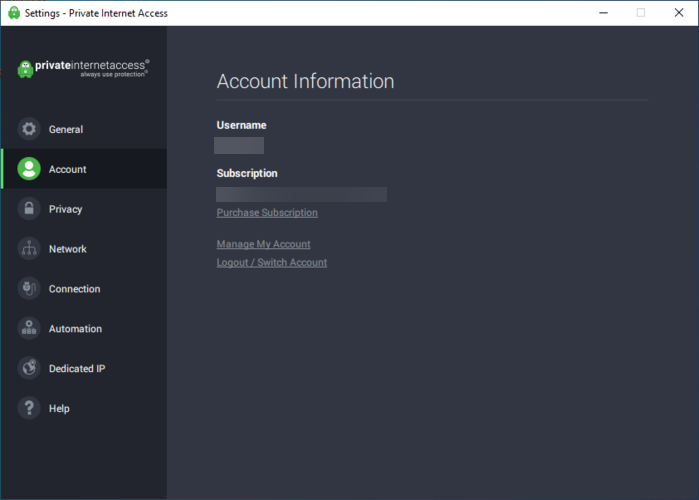Select the Account tab label
Viewport: 699px width, 500px height.
tap(67, 169)
